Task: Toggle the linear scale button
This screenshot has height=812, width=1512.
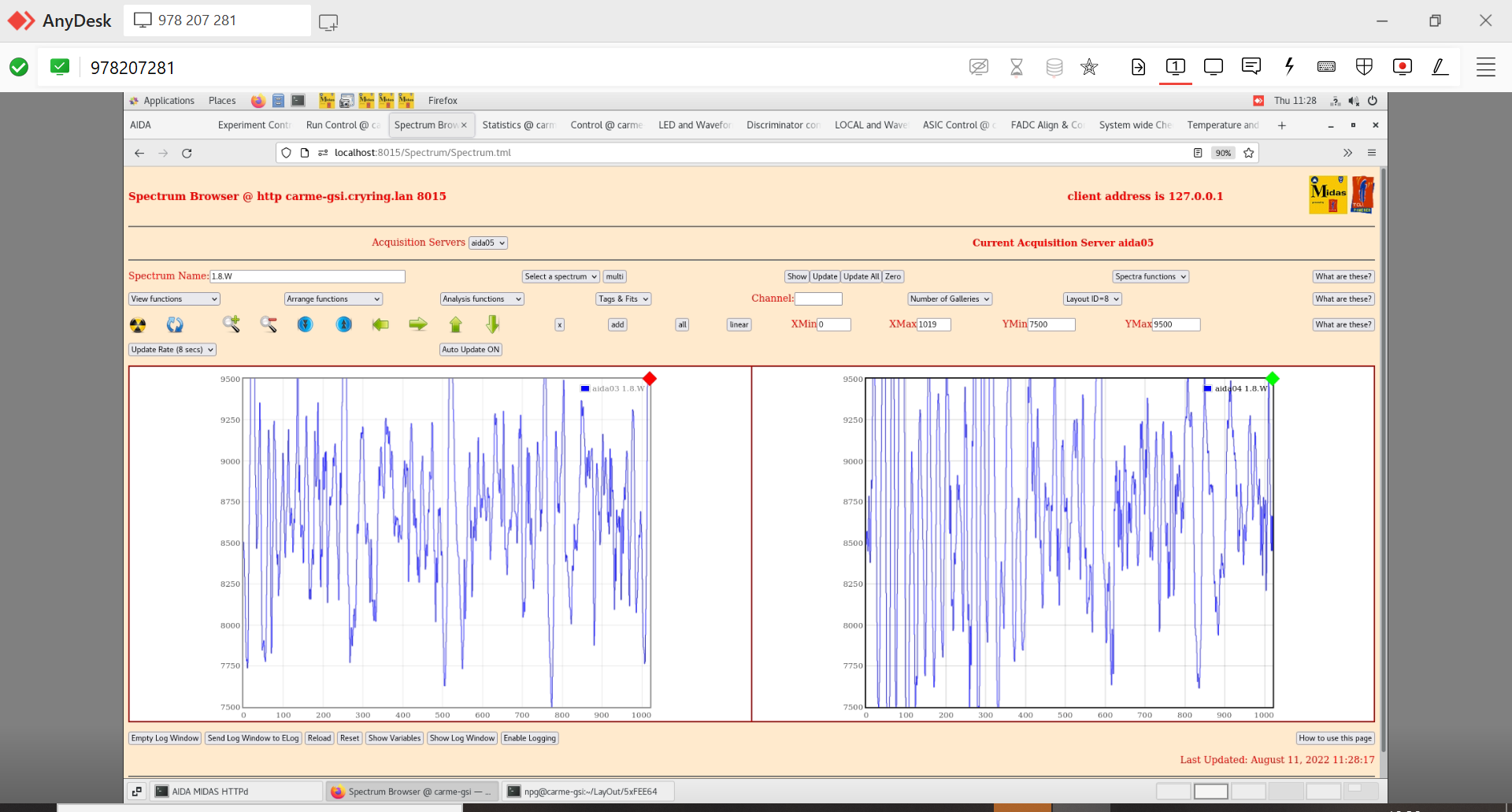Action: [739, 324]
